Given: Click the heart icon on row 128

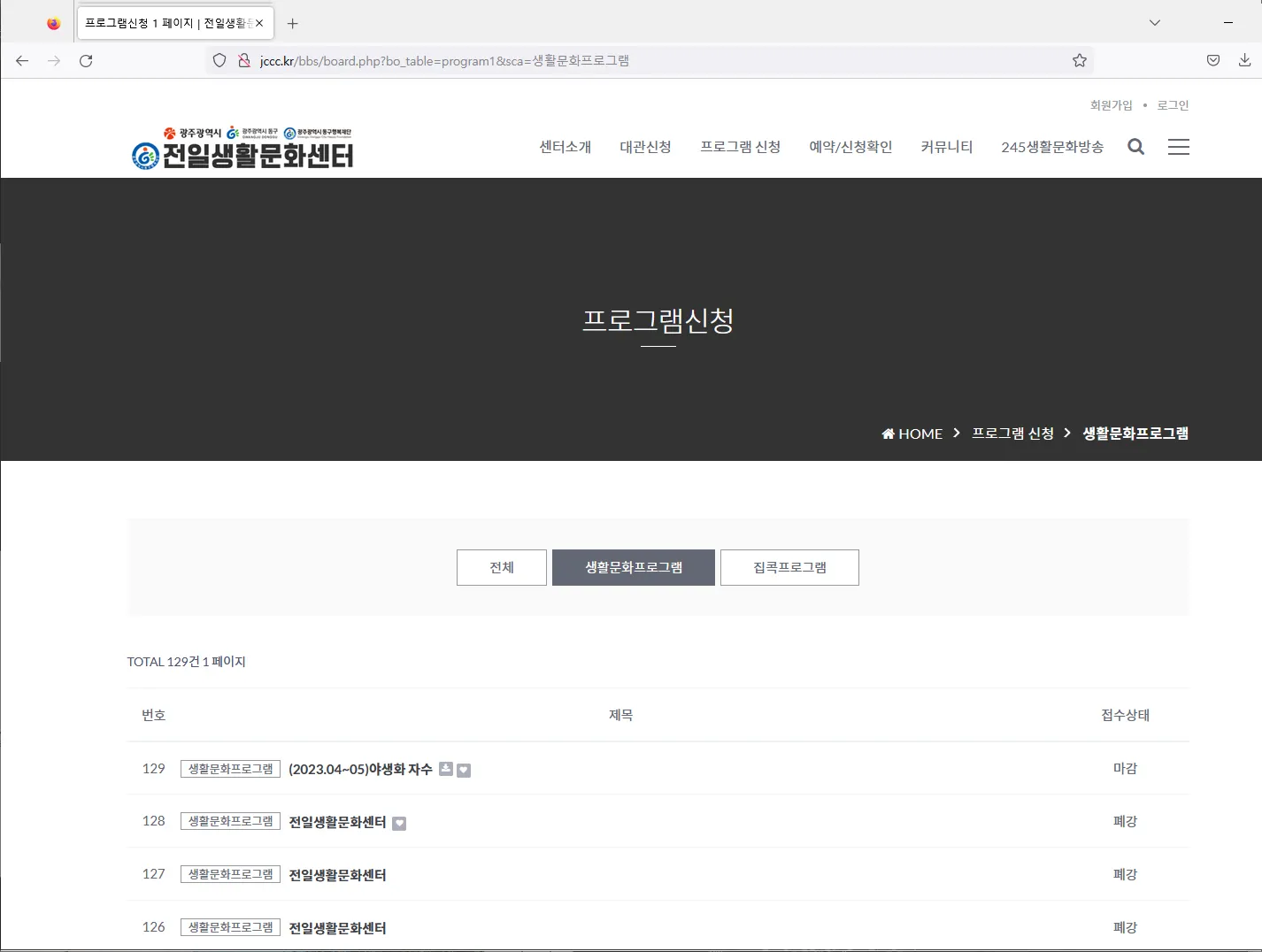Looking at the screenshot, I should 399,823.
